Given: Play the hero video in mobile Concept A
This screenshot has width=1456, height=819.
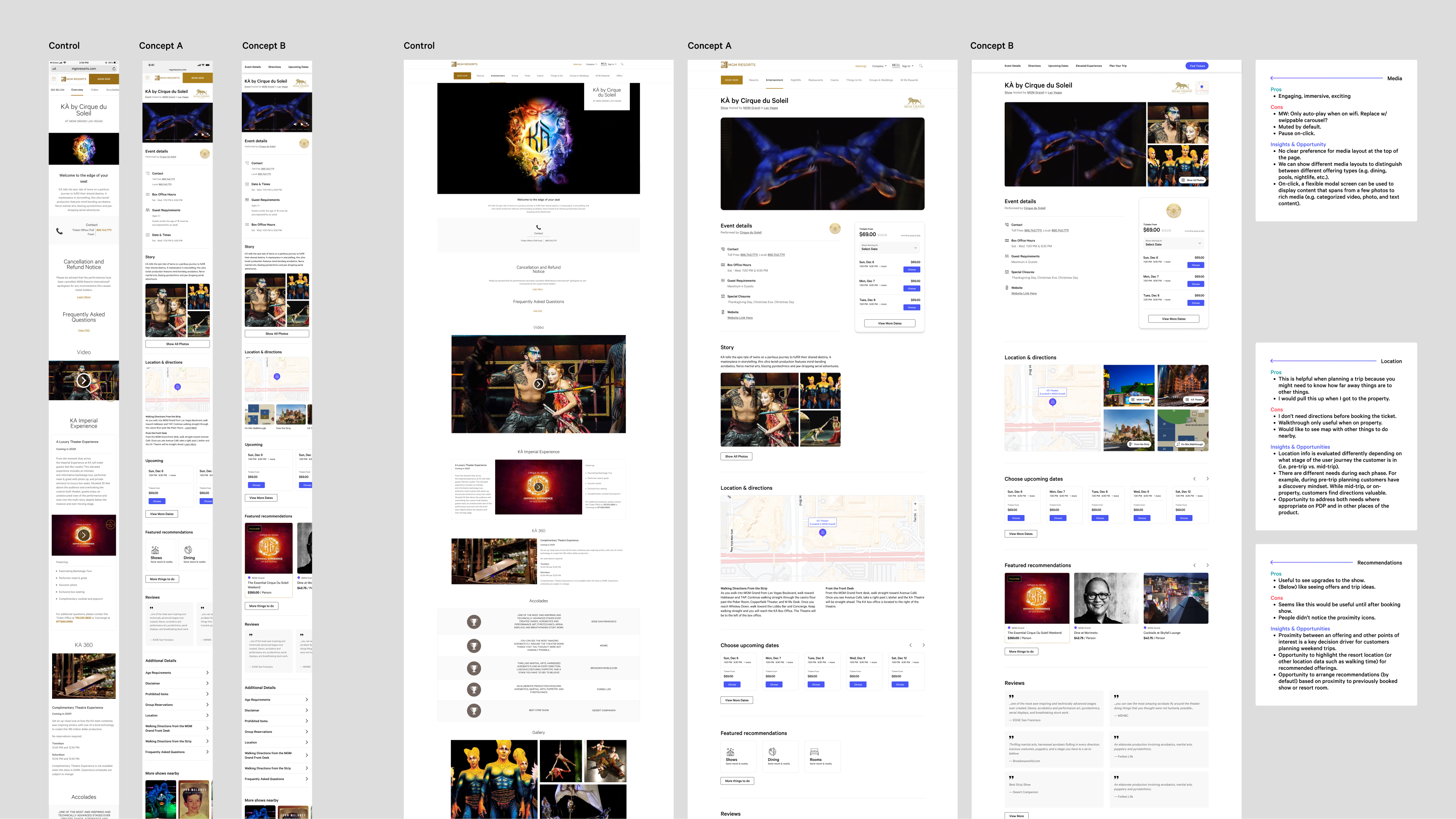Looking at the screenshot, I should click(202, 135).
